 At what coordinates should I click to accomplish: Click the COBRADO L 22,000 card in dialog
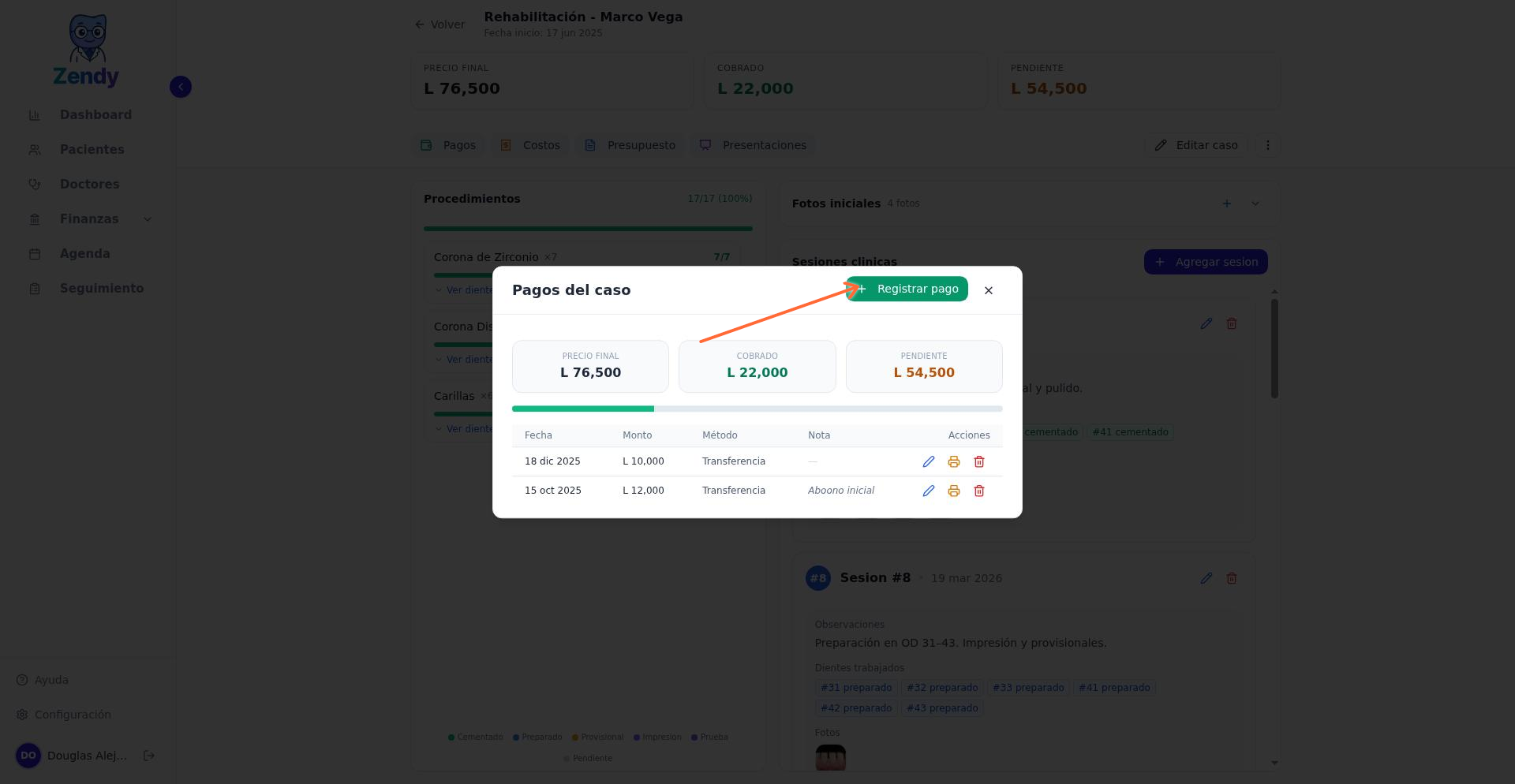click(757, 366)
